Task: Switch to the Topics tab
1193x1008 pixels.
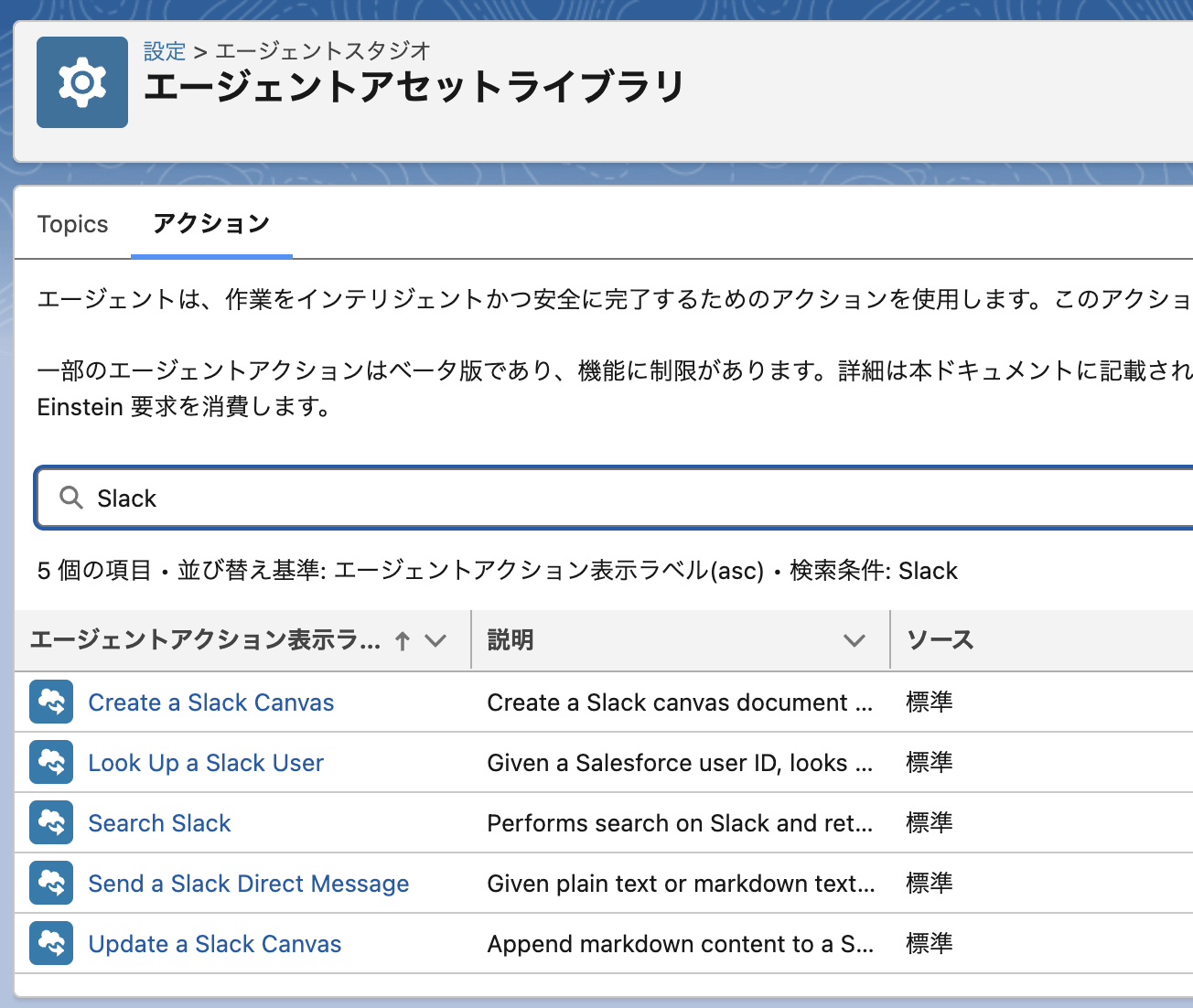Action: tap(72, 223)
